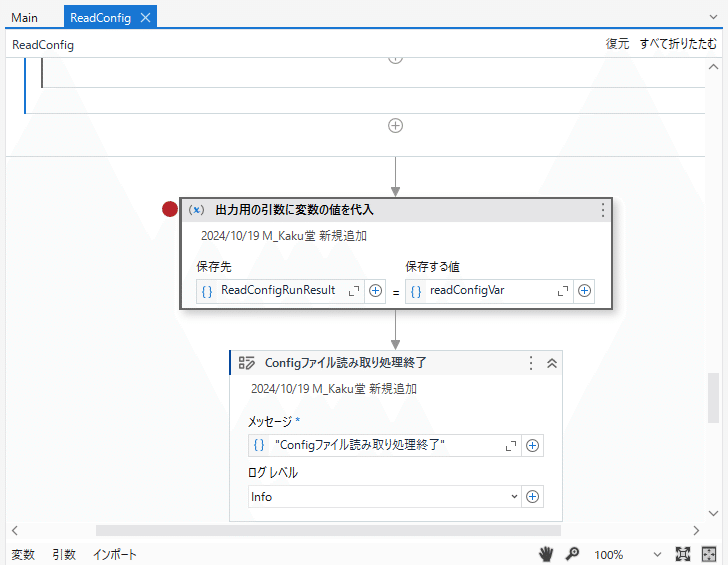The width and height of the screenshot is (728, 565).
Task: Open the 引数 (Arguments) panel
Action: point(64,554)
